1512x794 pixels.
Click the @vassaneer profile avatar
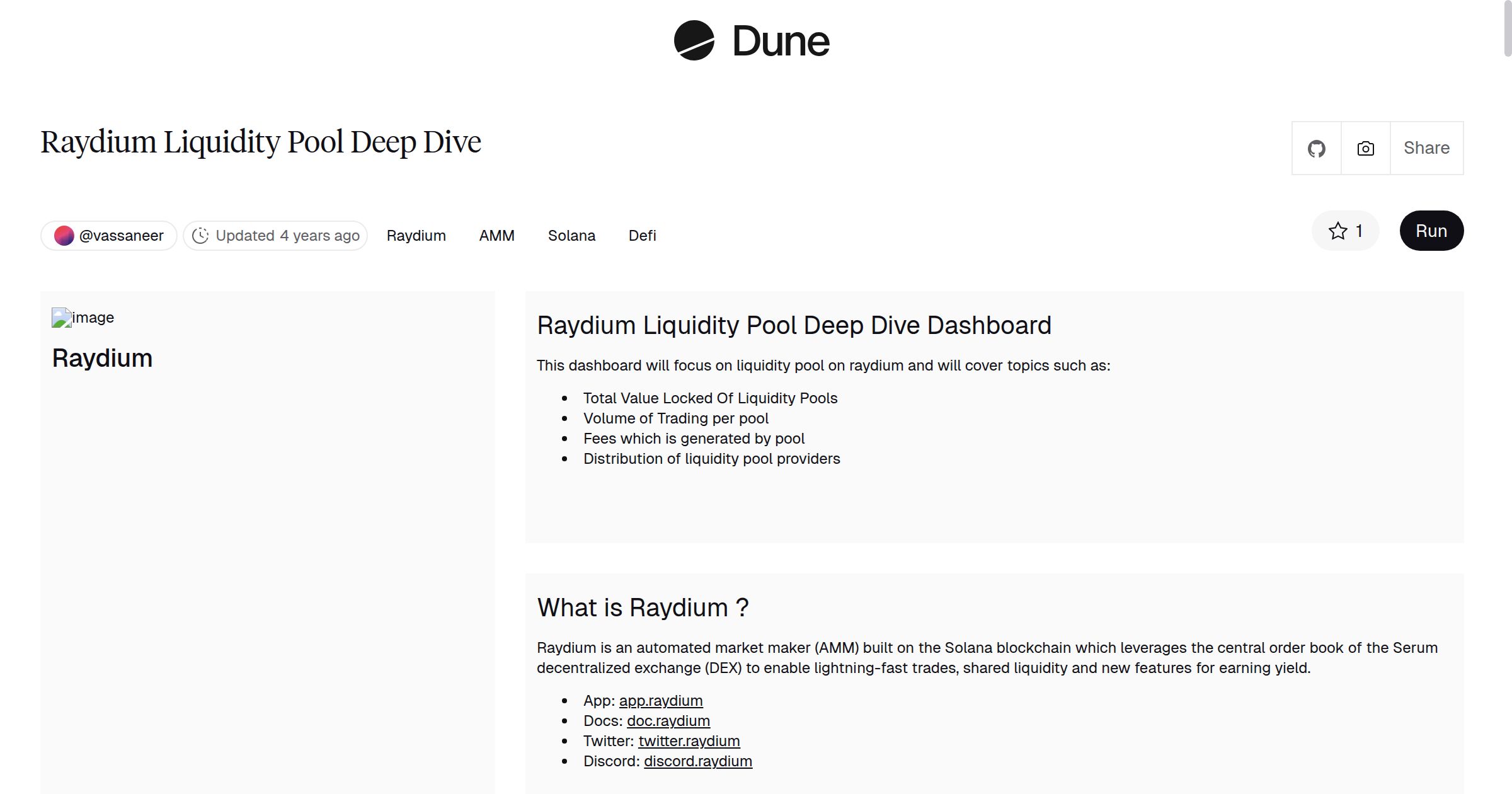pos(65,235)
